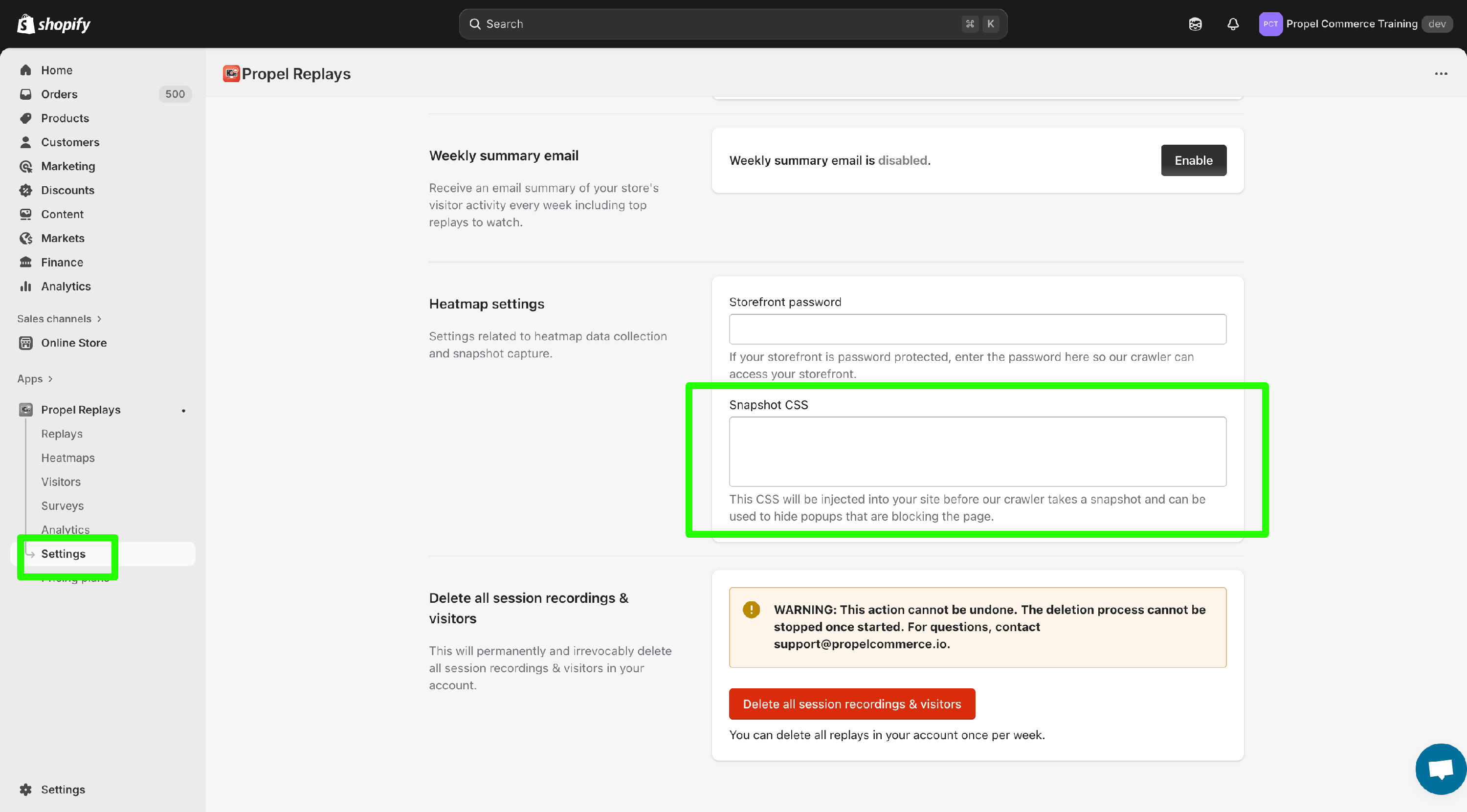Open the Sidekick assistant icon
1467x812 pixels.
point(1195,24)
